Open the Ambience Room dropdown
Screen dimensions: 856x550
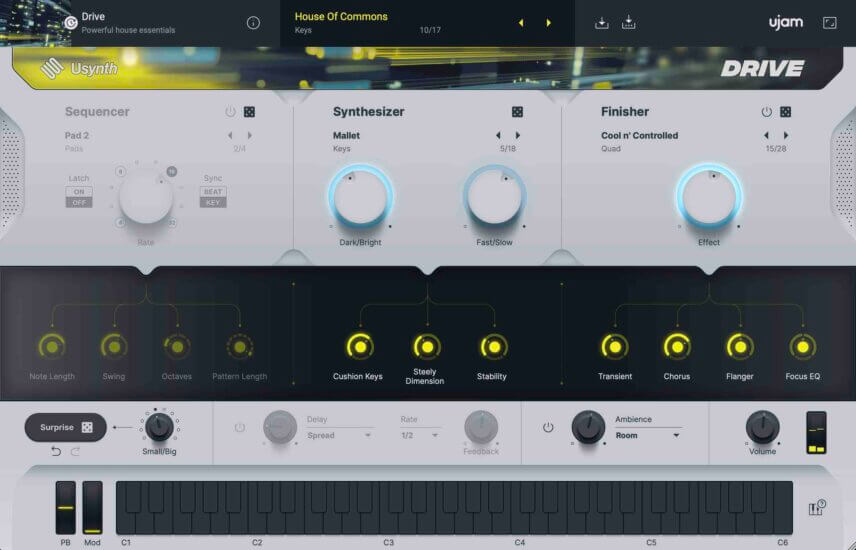coord(647,435)
